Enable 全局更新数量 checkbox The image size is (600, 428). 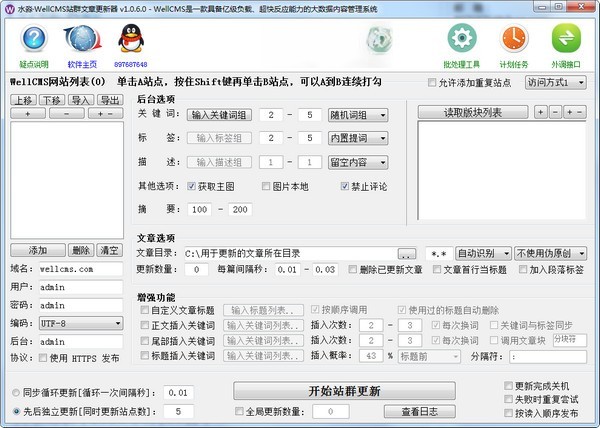(239, 411)
